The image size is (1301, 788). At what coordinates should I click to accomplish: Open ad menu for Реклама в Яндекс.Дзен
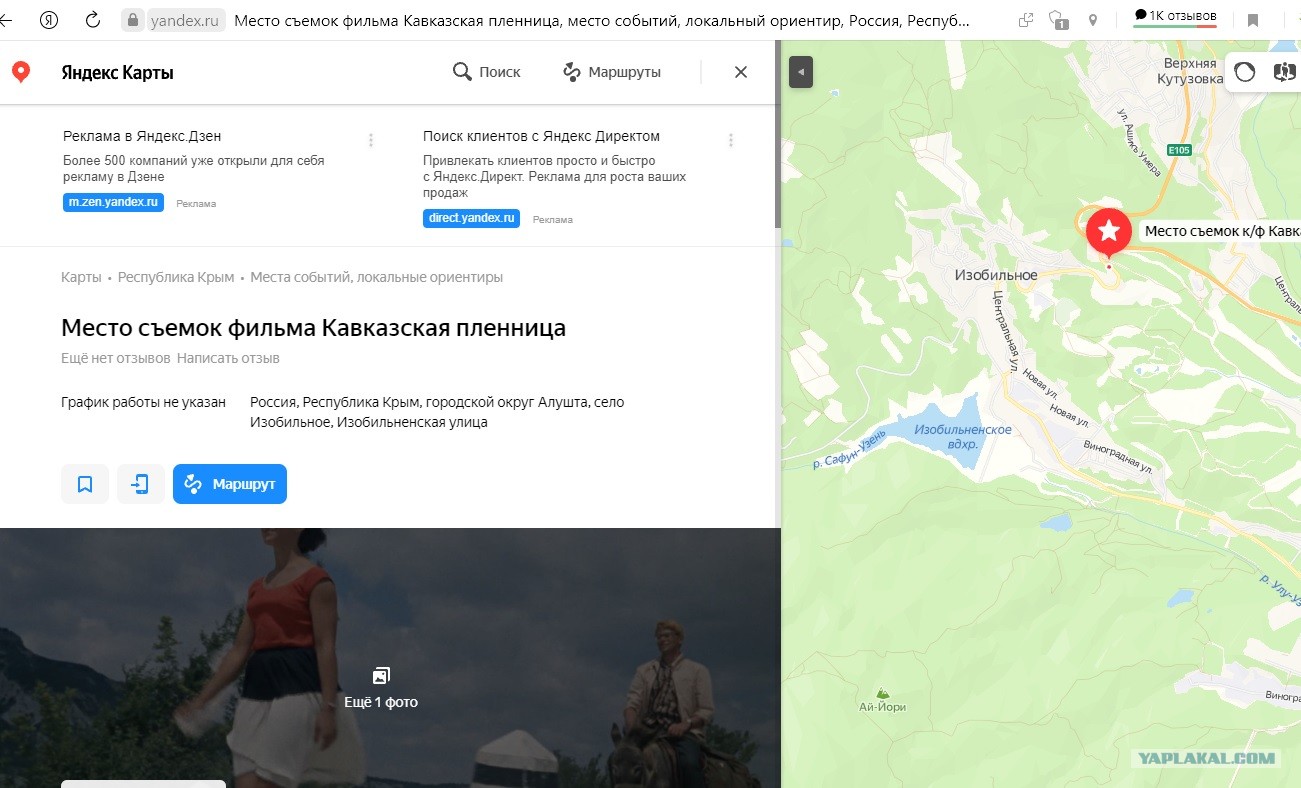(371, 140)
